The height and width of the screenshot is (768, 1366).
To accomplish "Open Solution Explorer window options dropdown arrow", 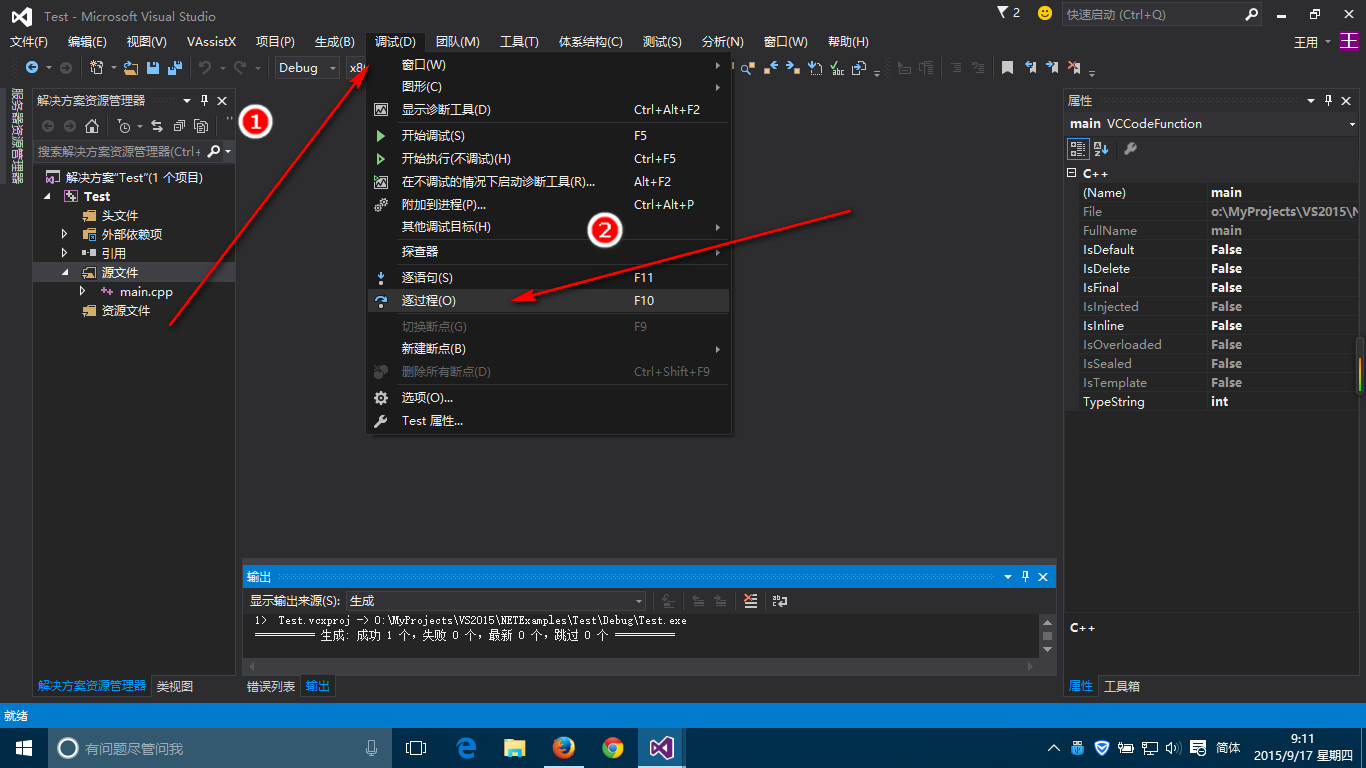I will (x=187, y=100).
